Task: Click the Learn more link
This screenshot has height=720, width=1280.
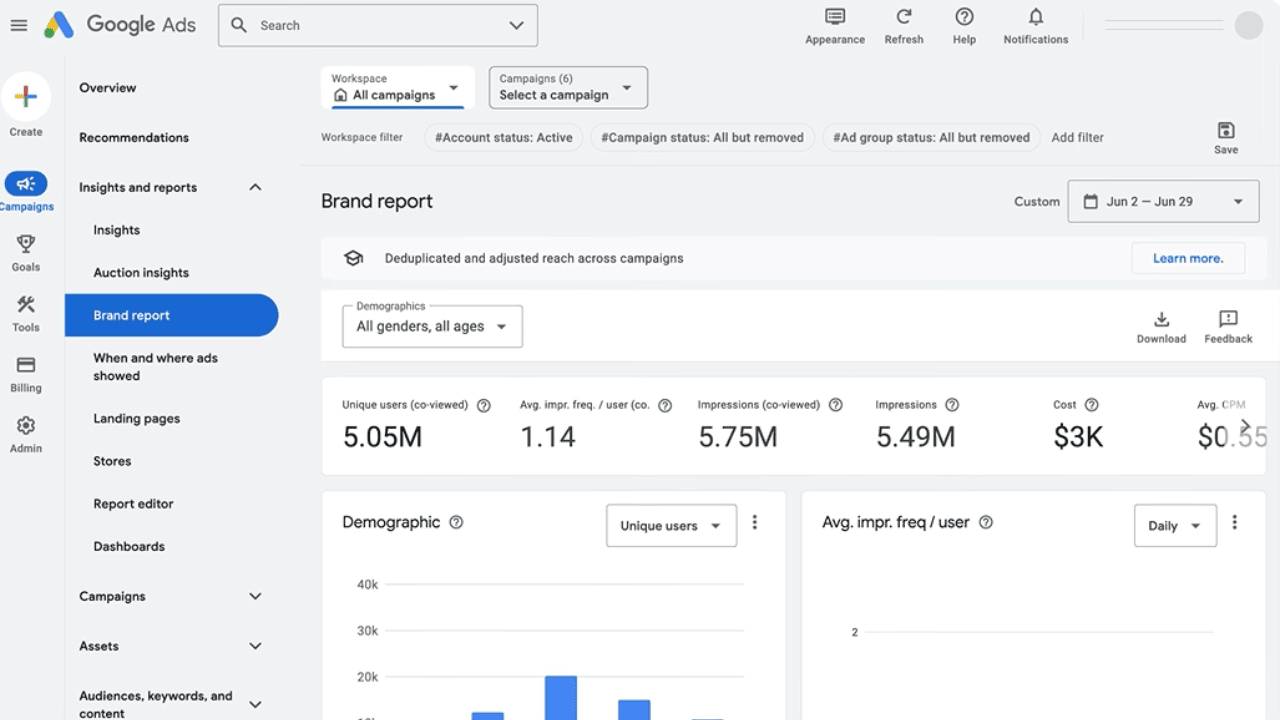Action: [x=1187, y=258]
